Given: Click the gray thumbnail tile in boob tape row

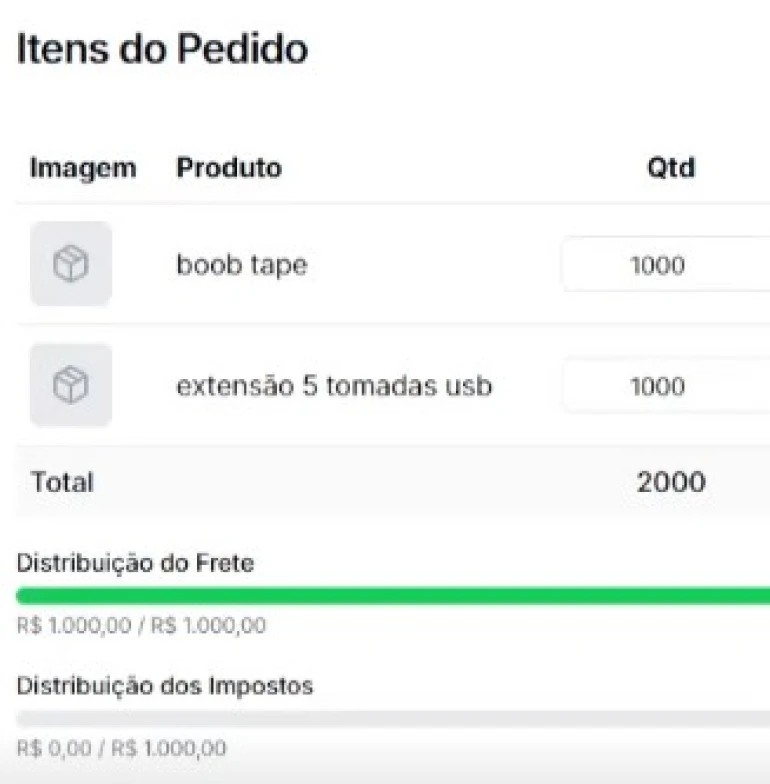Looking at the screenshot, I should [x=70, y=264].
